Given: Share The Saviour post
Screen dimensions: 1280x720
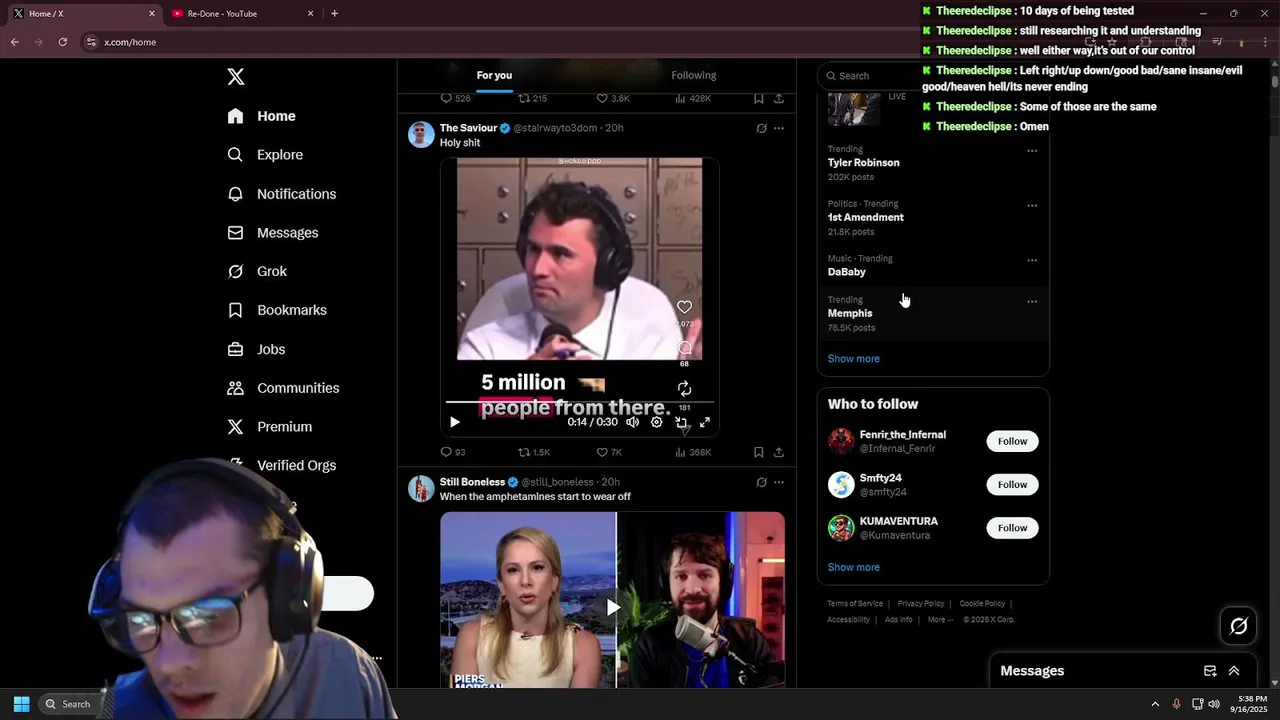Looking at the screenshot, I should coord(779,452).
